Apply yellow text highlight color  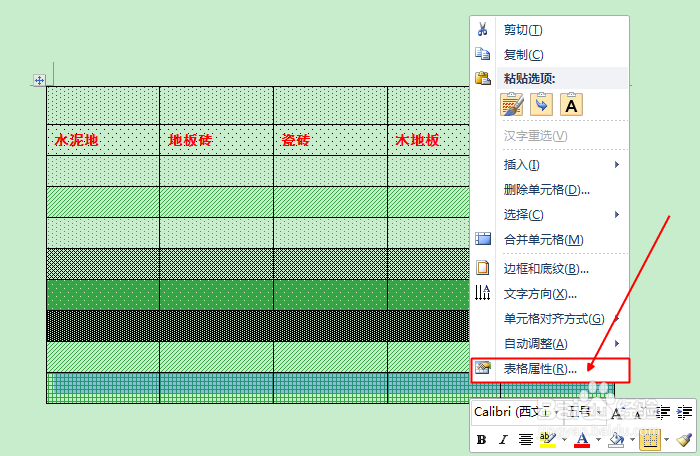[x=548, y=439]
